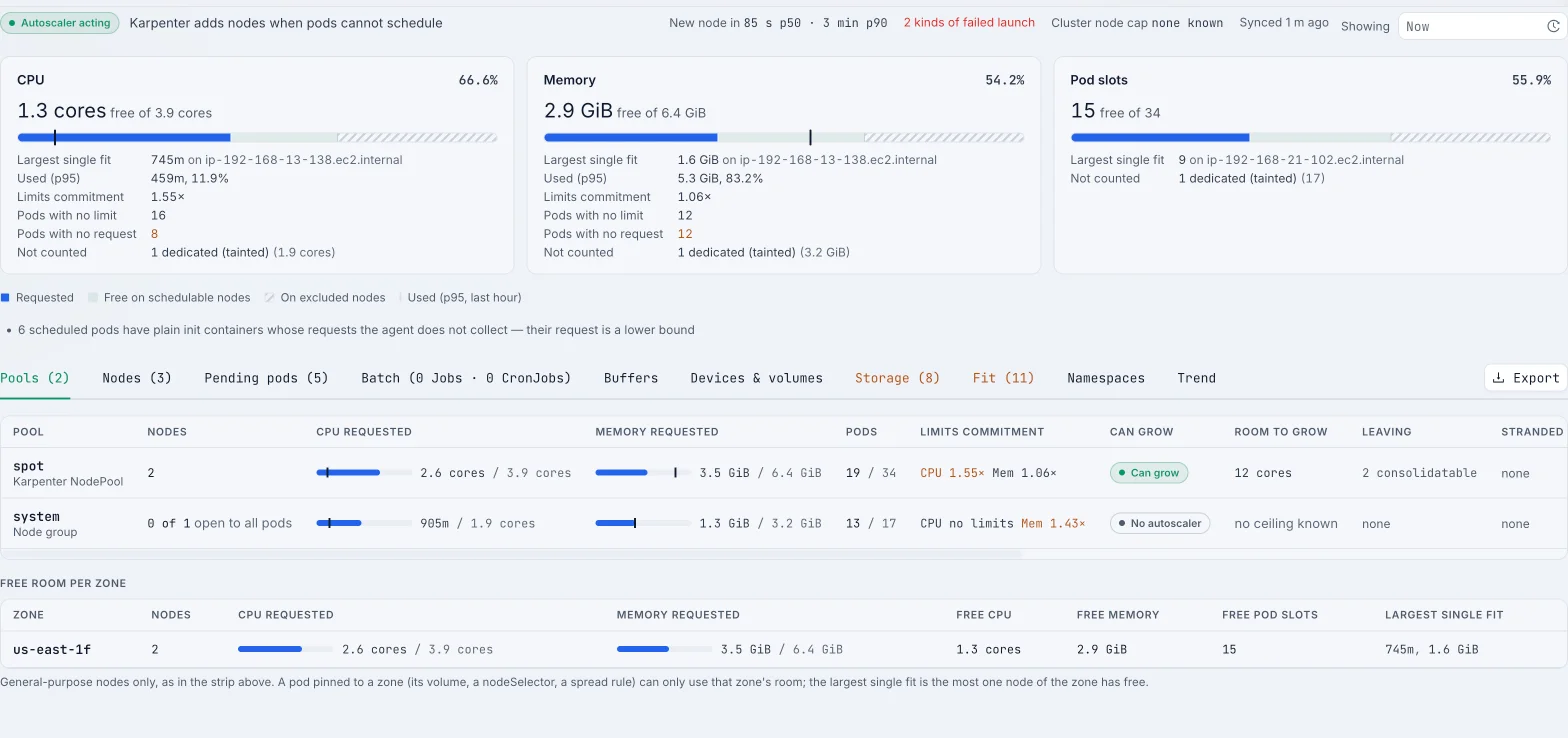The height and width of the screenshot is (738, 1568).
Task: Click the Export button
Action: coord(1525,378)
